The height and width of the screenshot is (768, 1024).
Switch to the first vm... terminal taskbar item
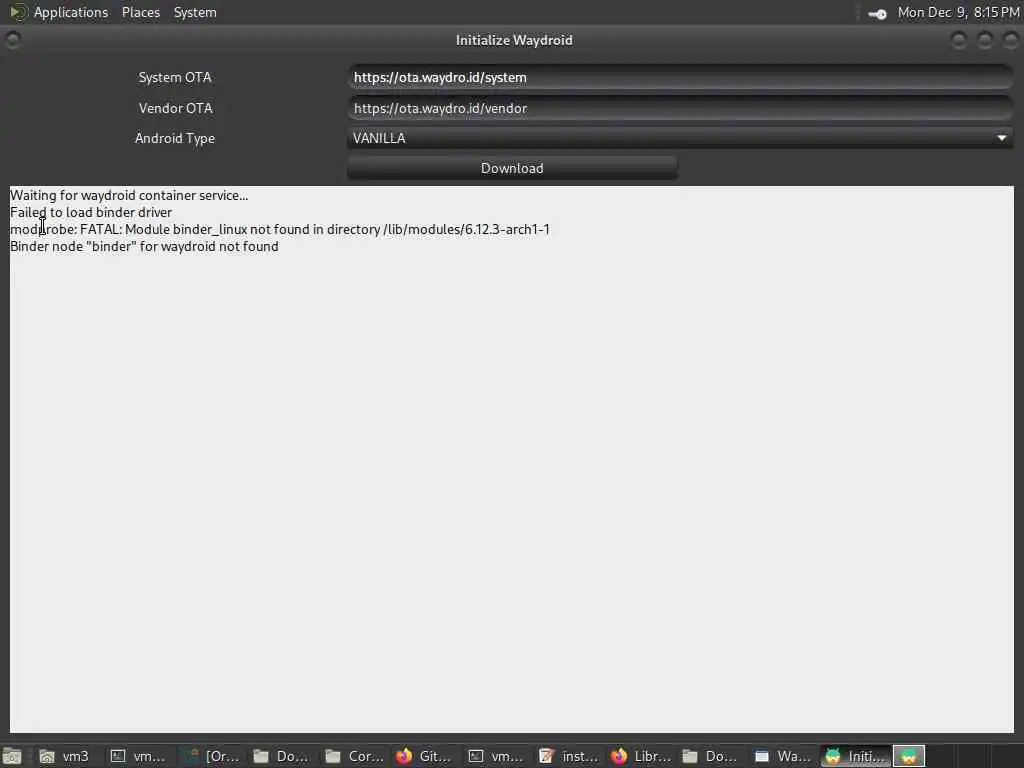click(136, 756)
